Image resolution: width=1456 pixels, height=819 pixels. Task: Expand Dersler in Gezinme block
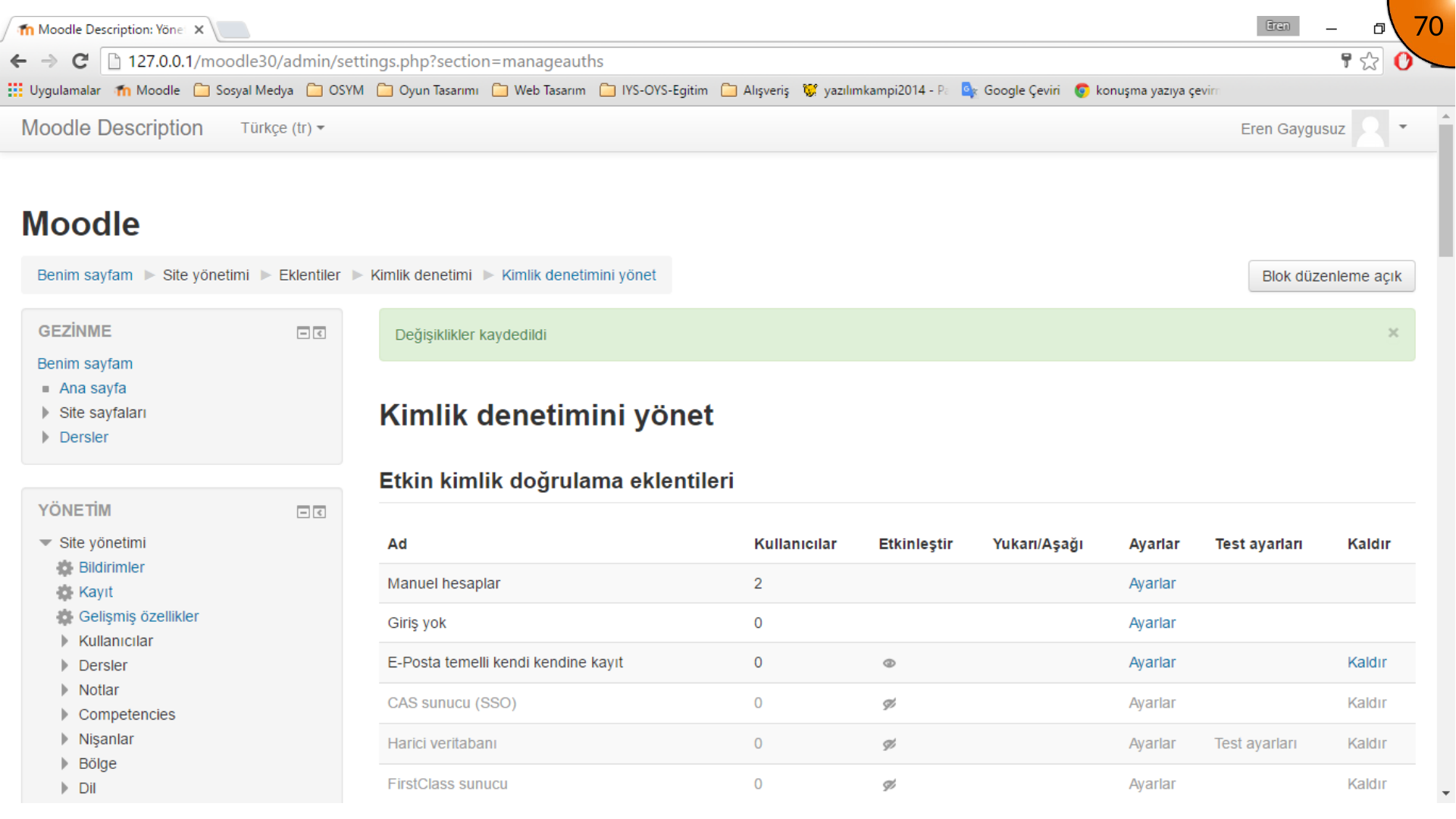coord(45,438)
